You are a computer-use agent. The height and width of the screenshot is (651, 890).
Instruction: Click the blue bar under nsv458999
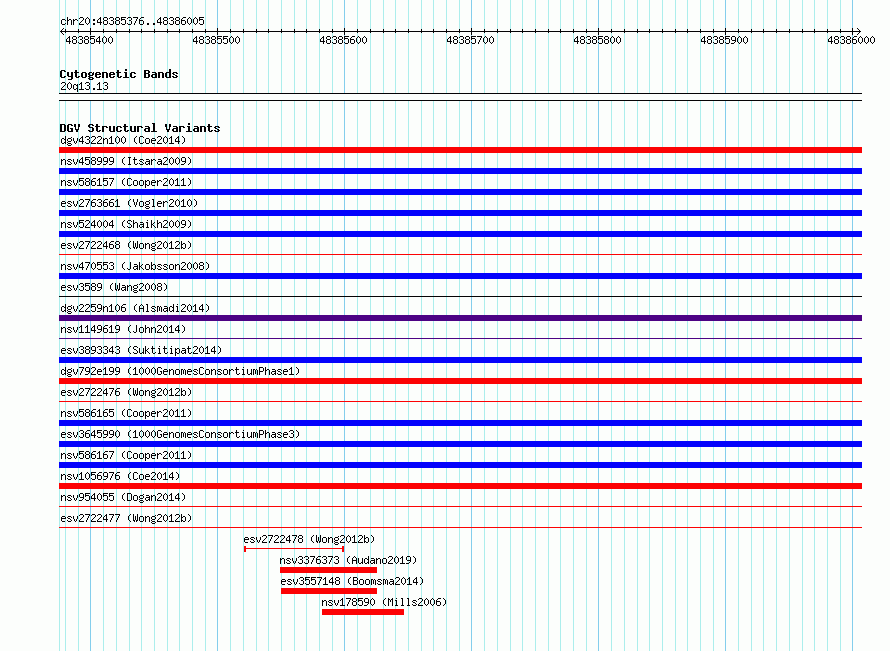click(460, 171)
